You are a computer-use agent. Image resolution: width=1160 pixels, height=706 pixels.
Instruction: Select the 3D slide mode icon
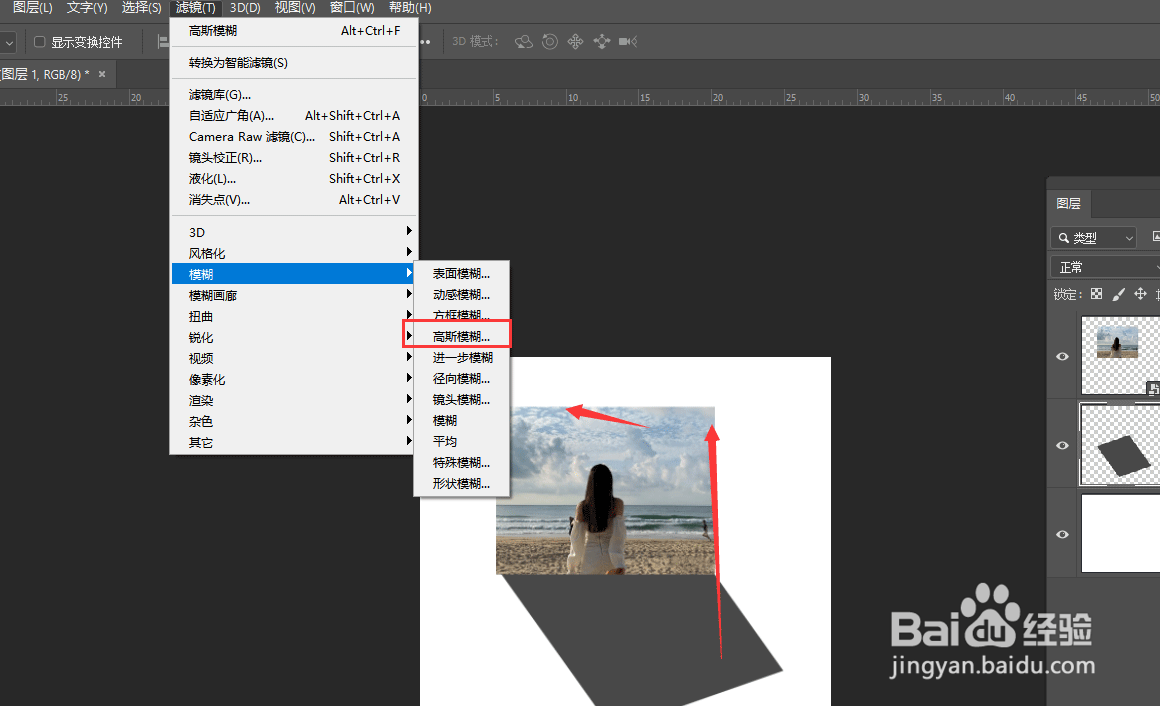pos(601,41)
